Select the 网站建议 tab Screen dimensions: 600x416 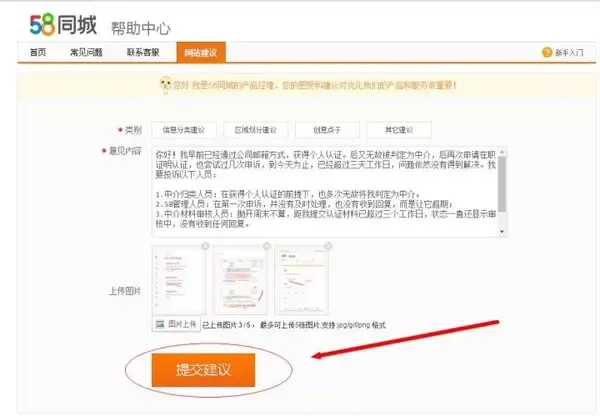(x=201, y=52)
